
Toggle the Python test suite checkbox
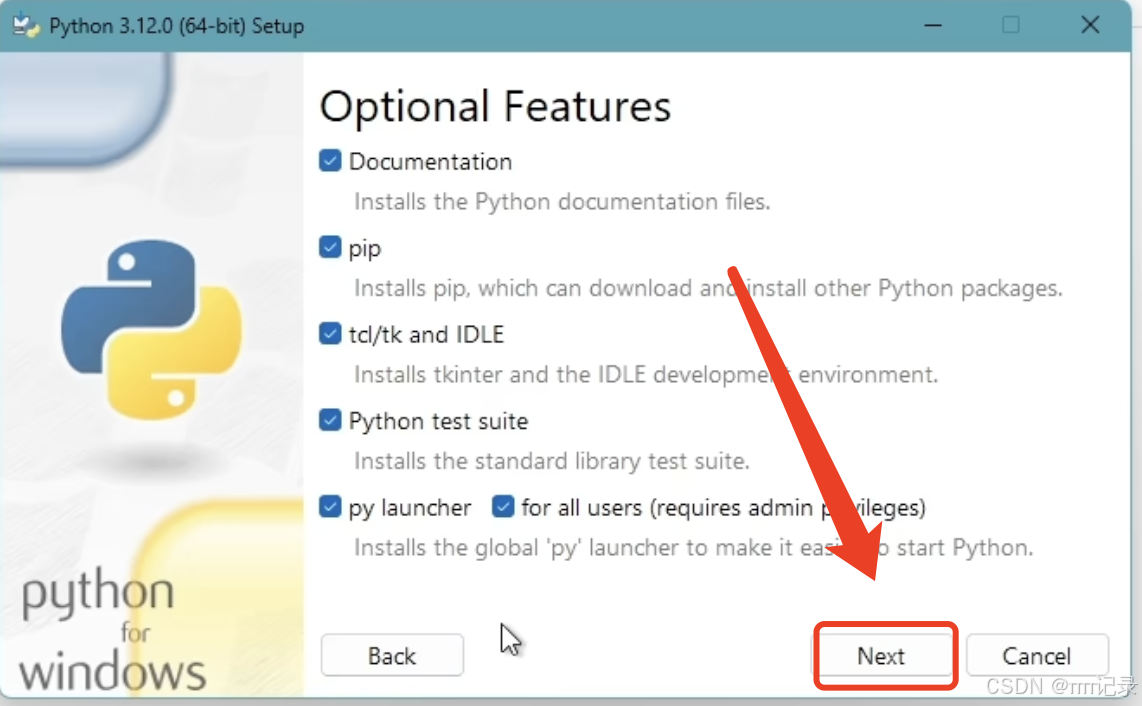point(330,420)
